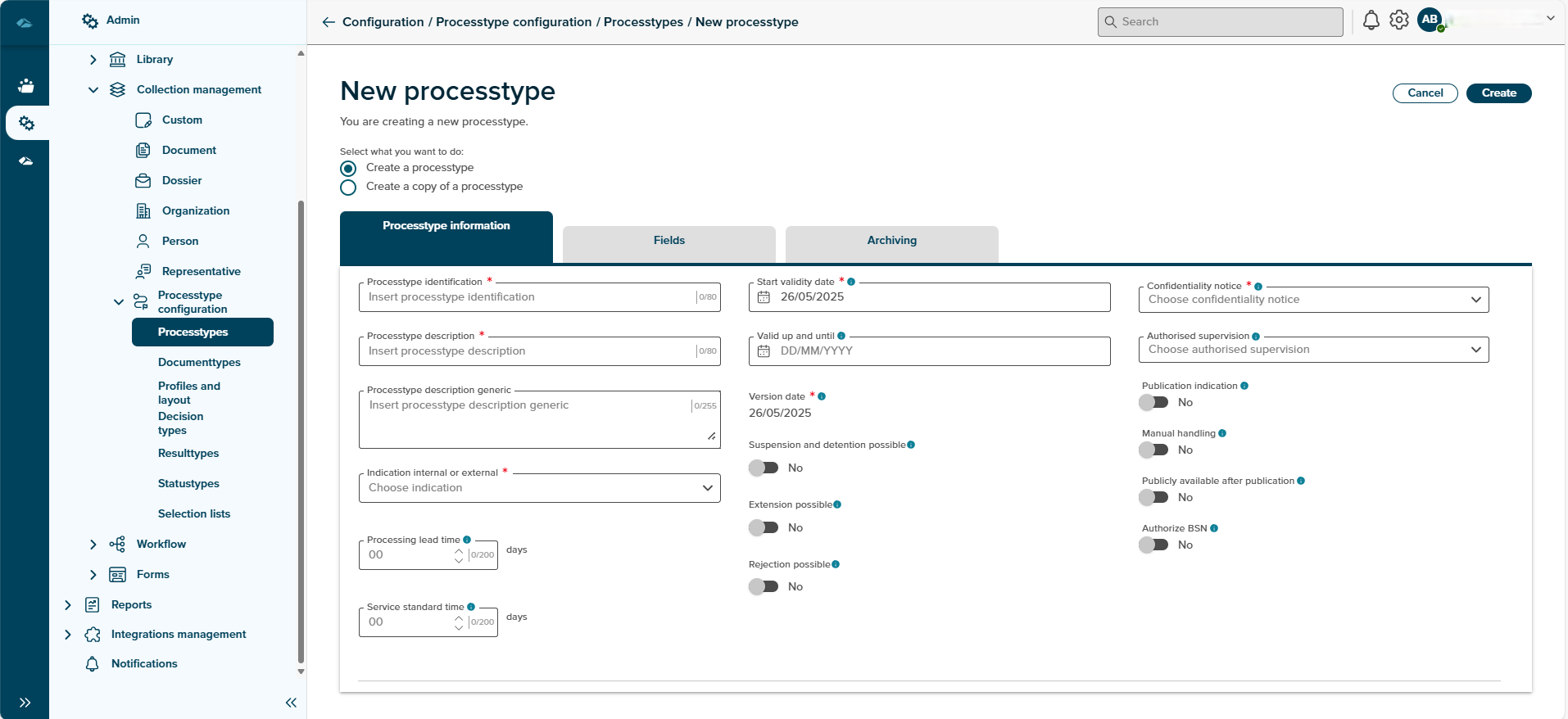This screenshot has width=1568, height=719.
Task: Expand the Forms tree node
Action: 93,574
